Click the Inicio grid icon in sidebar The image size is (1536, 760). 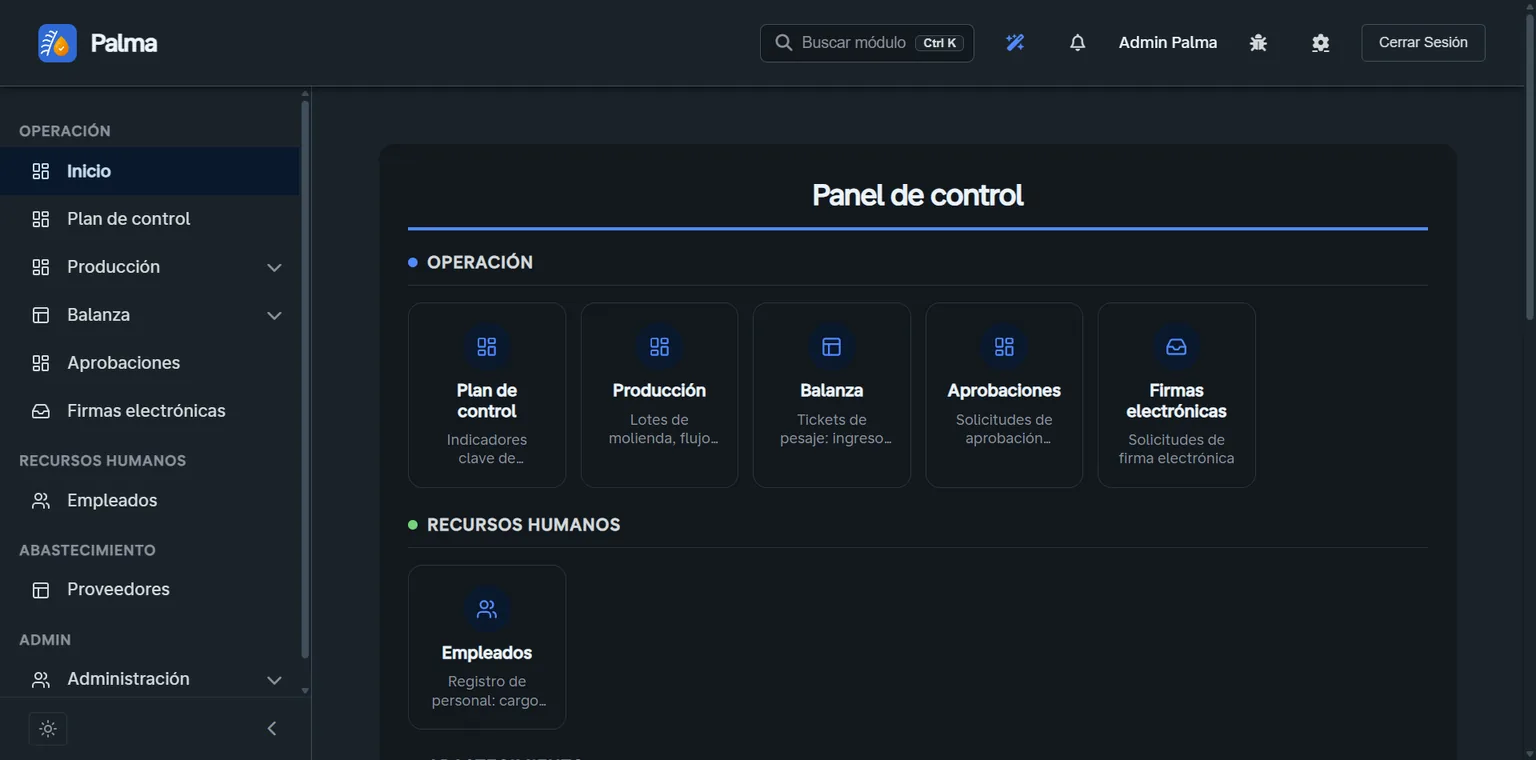pos(41,171)
